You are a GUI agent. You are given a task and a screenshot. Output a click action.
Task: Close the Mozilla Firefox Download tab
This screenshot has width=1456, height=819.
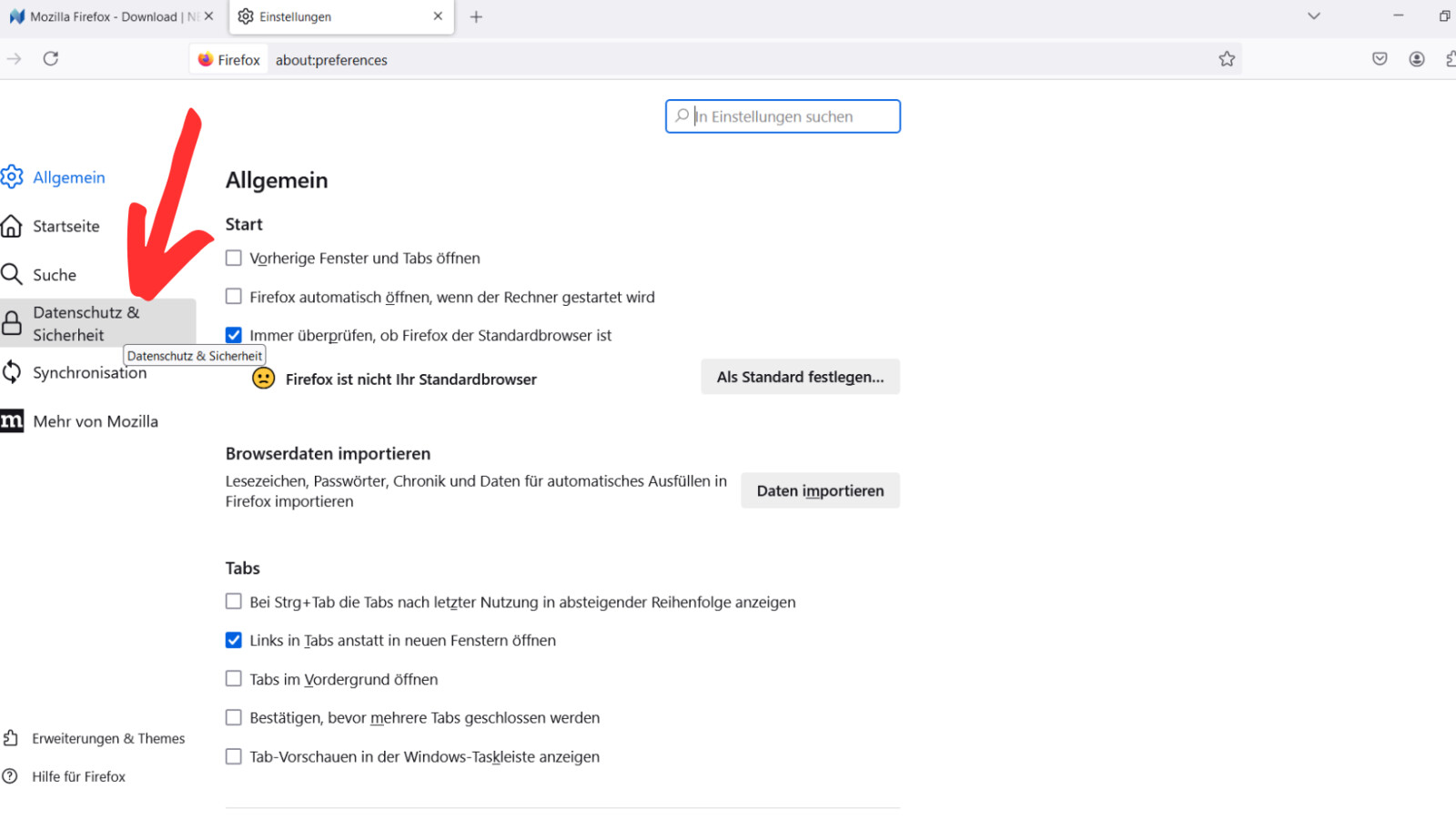tap(208, 16)
